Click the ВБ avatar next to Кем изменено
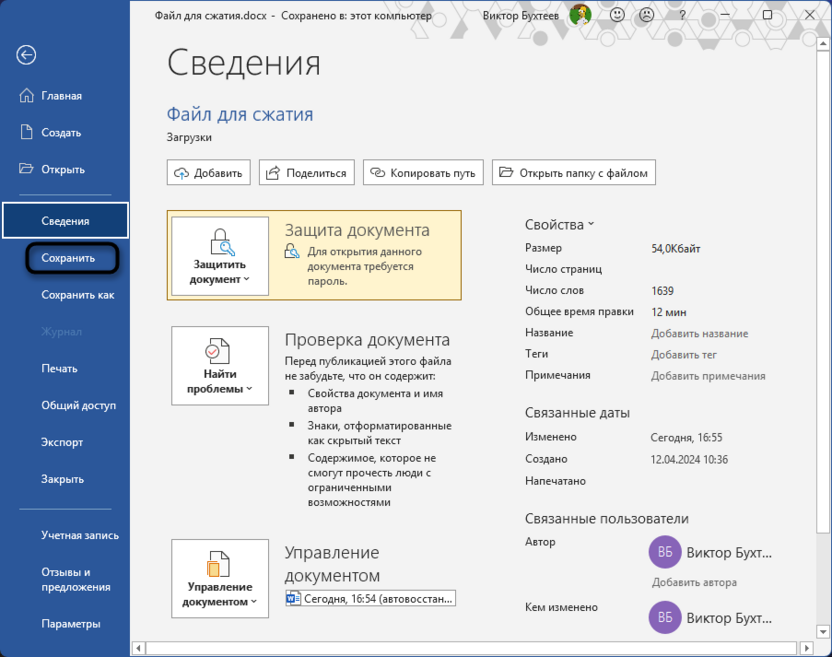 pos(665,618)
